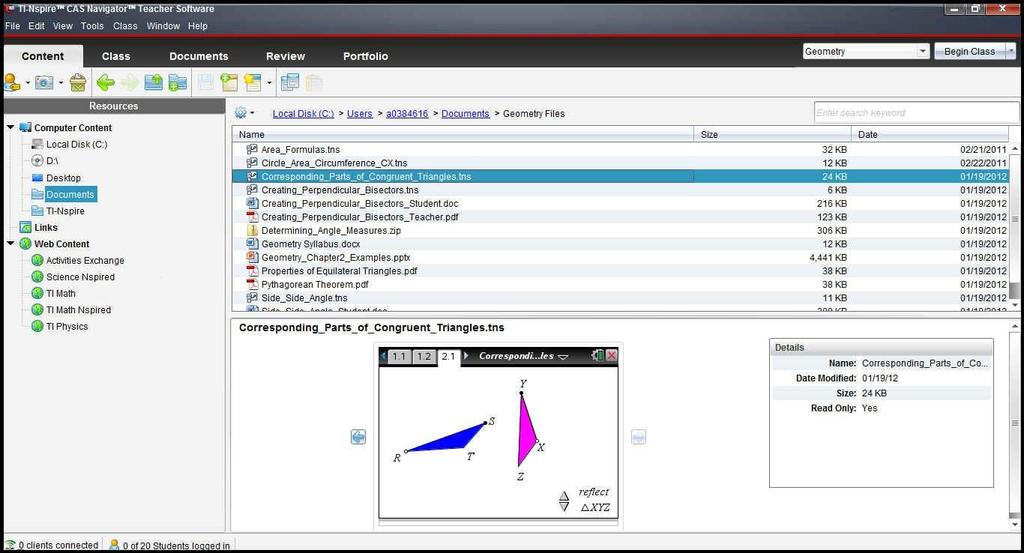The width and height of the screenshot is (1024, 553).
Task: Click the red close X in preview header
Action: [x=611, y=355]
